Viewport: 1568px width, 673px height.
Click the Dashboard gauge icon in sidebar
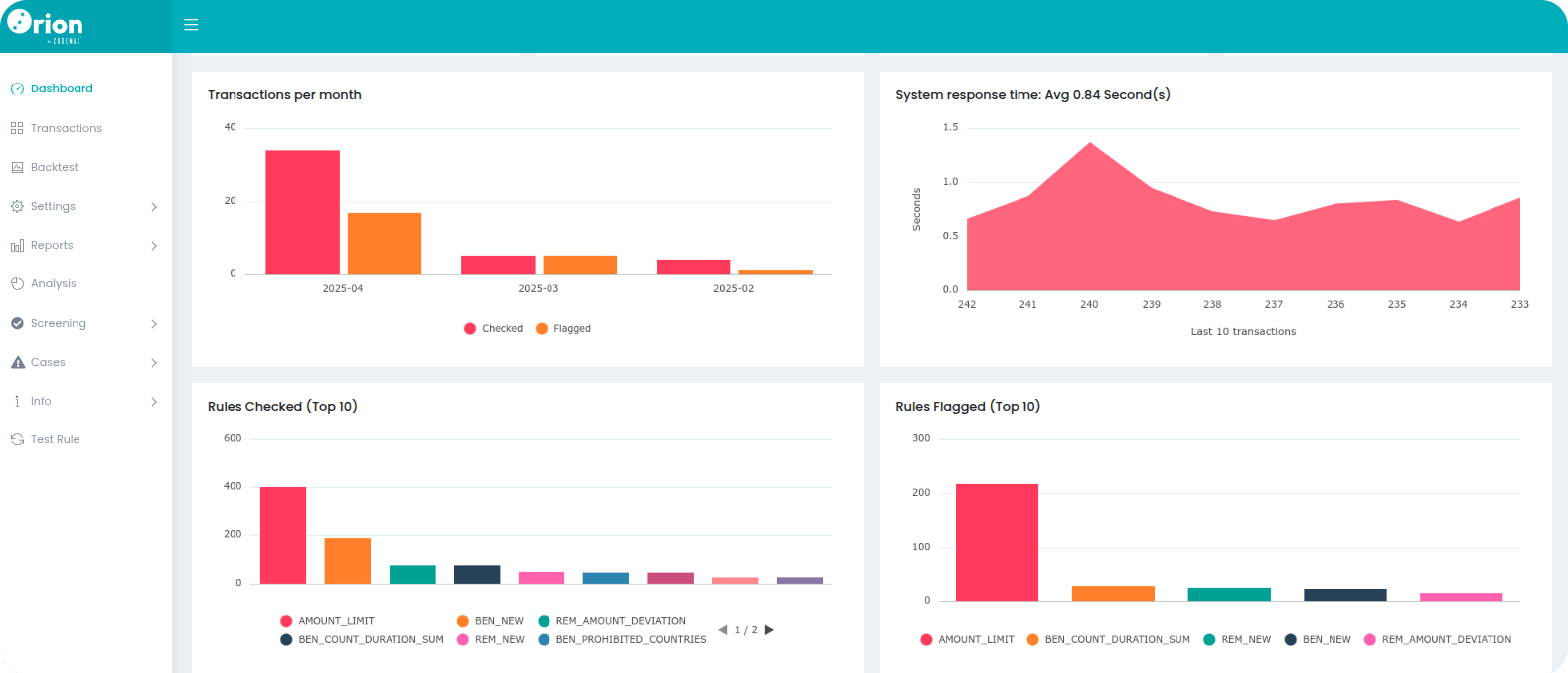click(17, 89)
